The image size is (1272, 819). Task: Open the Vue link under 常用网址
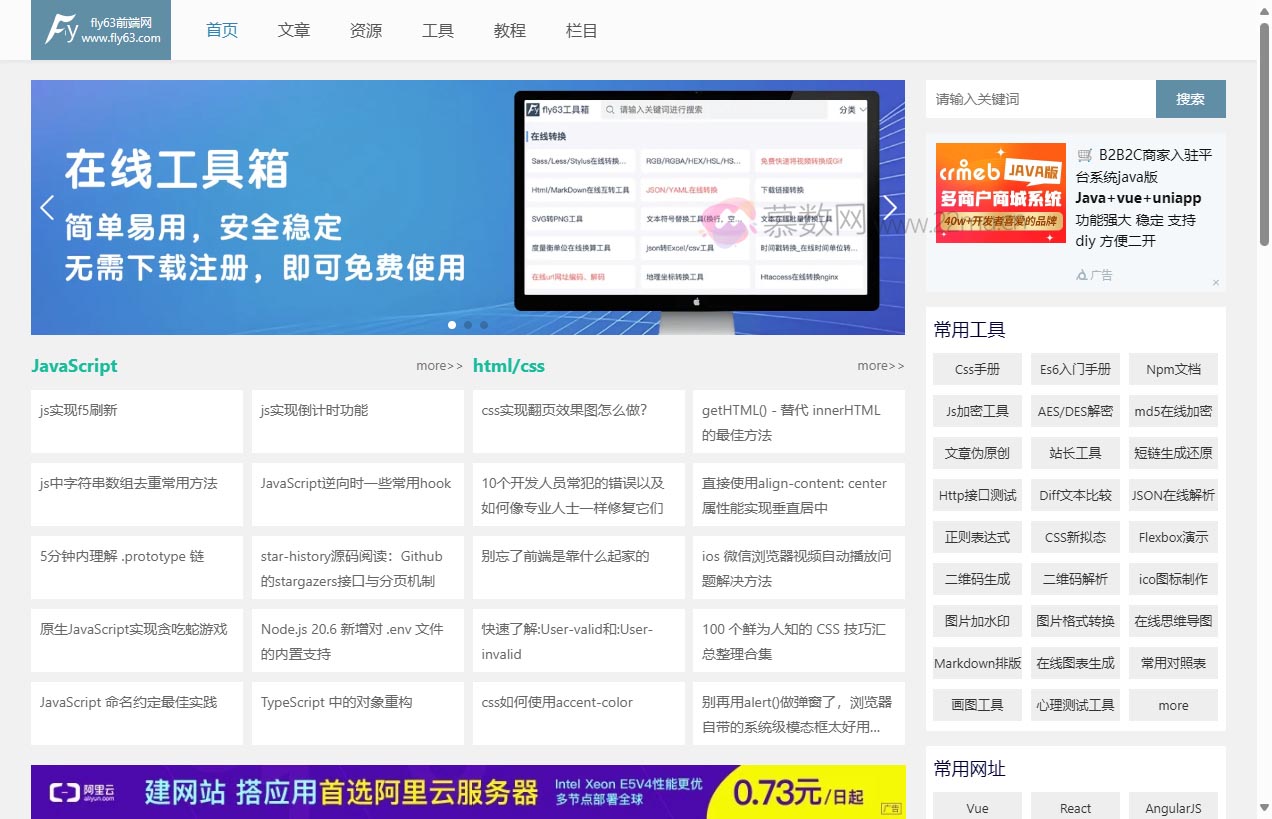point(977,808)
